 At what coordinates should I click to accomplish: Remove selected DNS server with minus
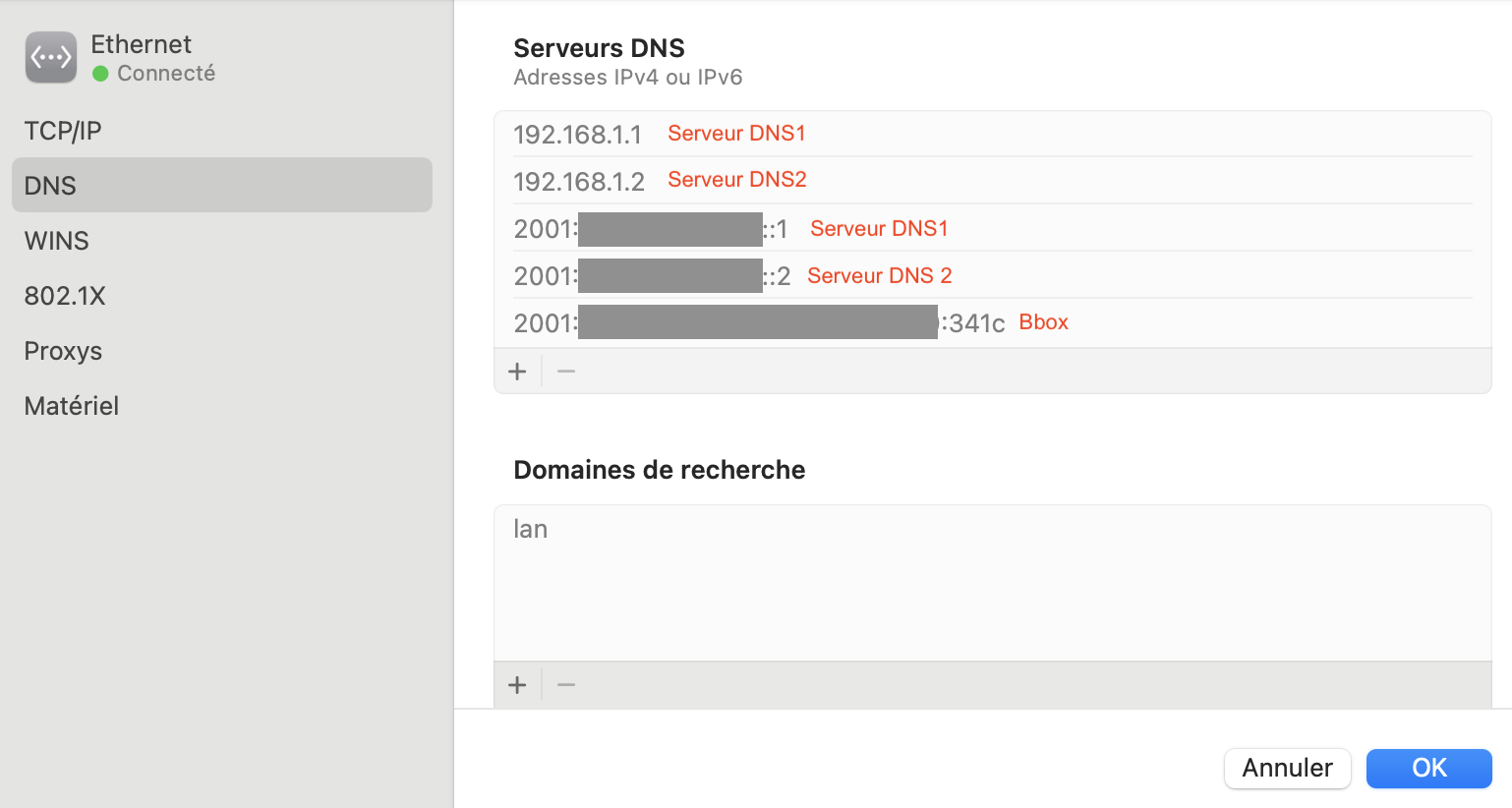click(566, 372)
